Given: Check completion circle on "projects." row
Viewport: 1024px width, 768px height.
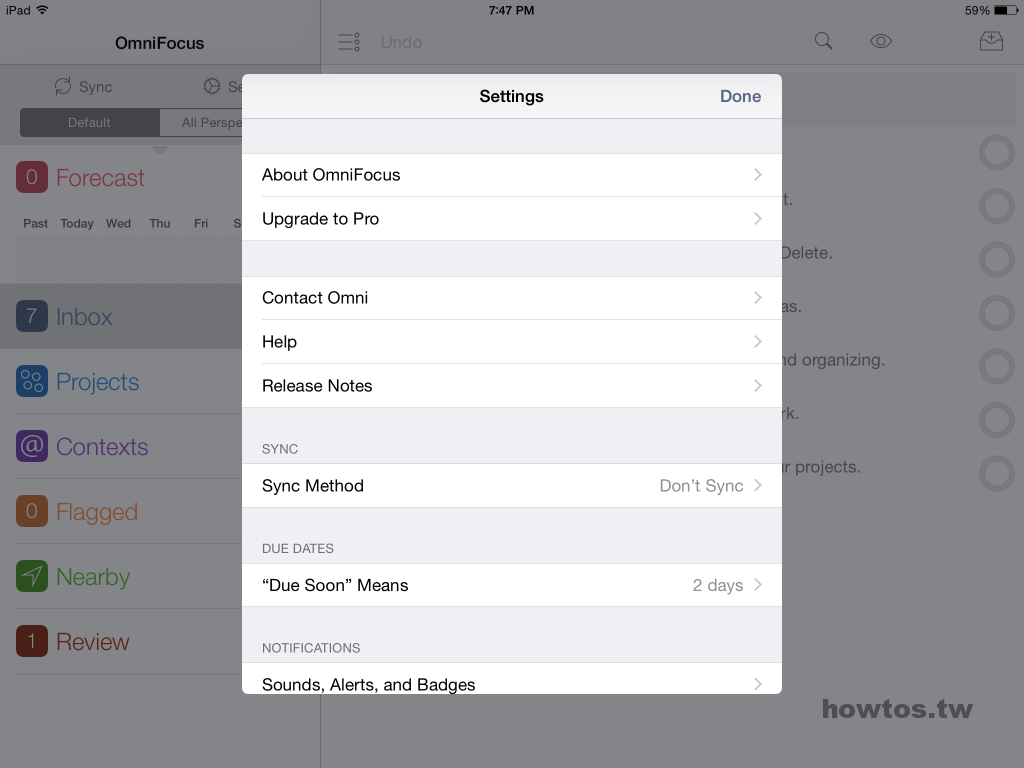Looking at the screenshot, I should 997,474.
